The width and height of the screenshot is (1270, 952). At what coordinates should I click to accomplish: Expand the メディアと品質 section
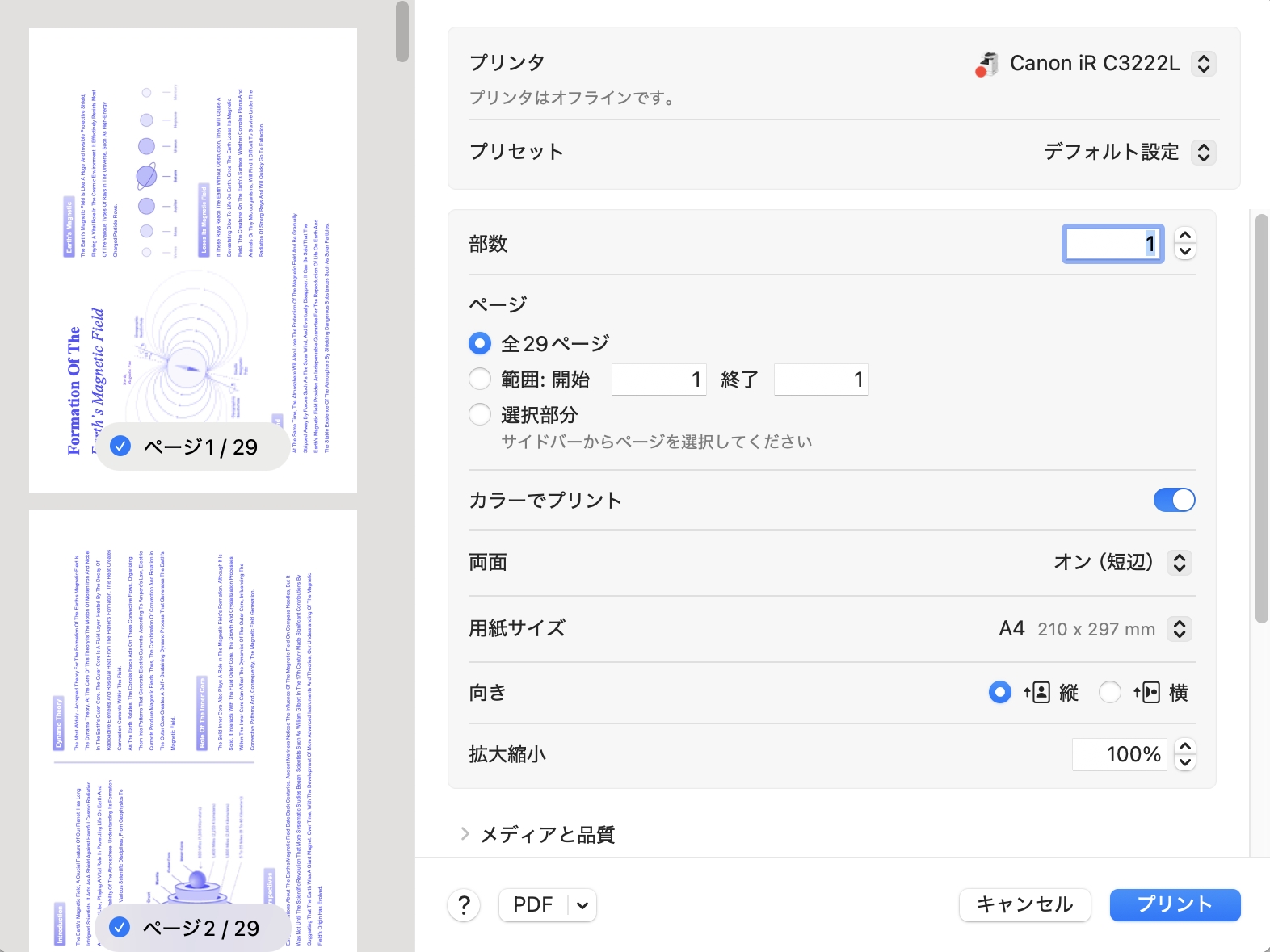click(465, 834)
